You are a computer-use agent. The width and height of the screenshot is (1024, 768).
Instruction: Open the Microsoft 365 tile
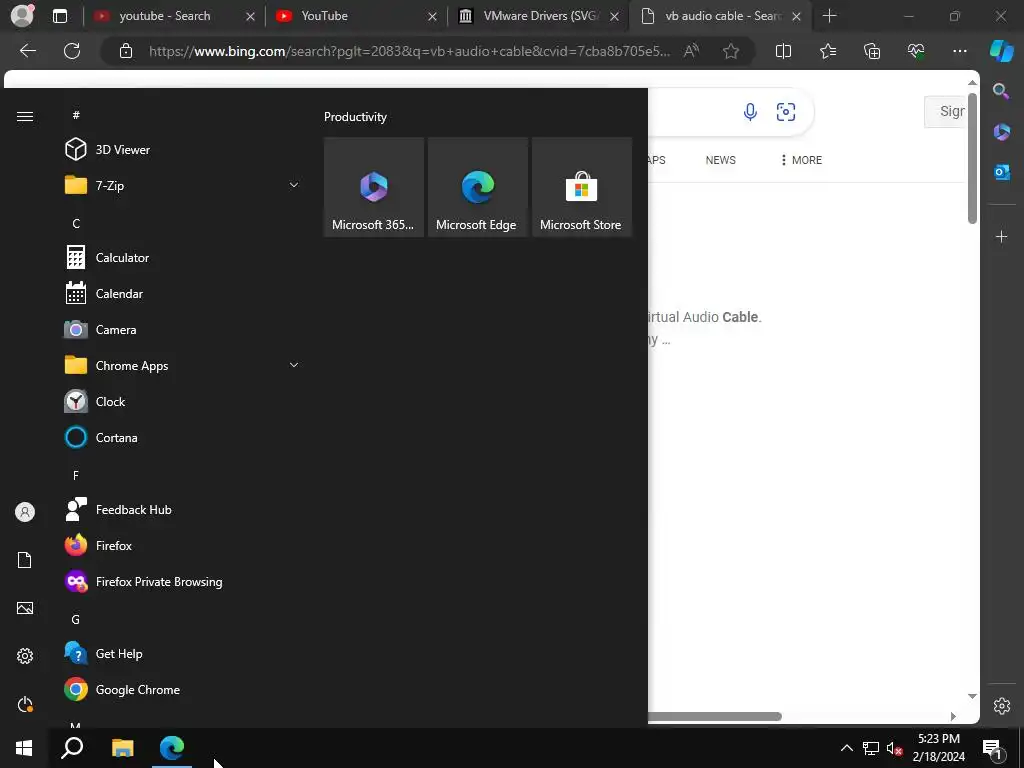coord(374,187)
